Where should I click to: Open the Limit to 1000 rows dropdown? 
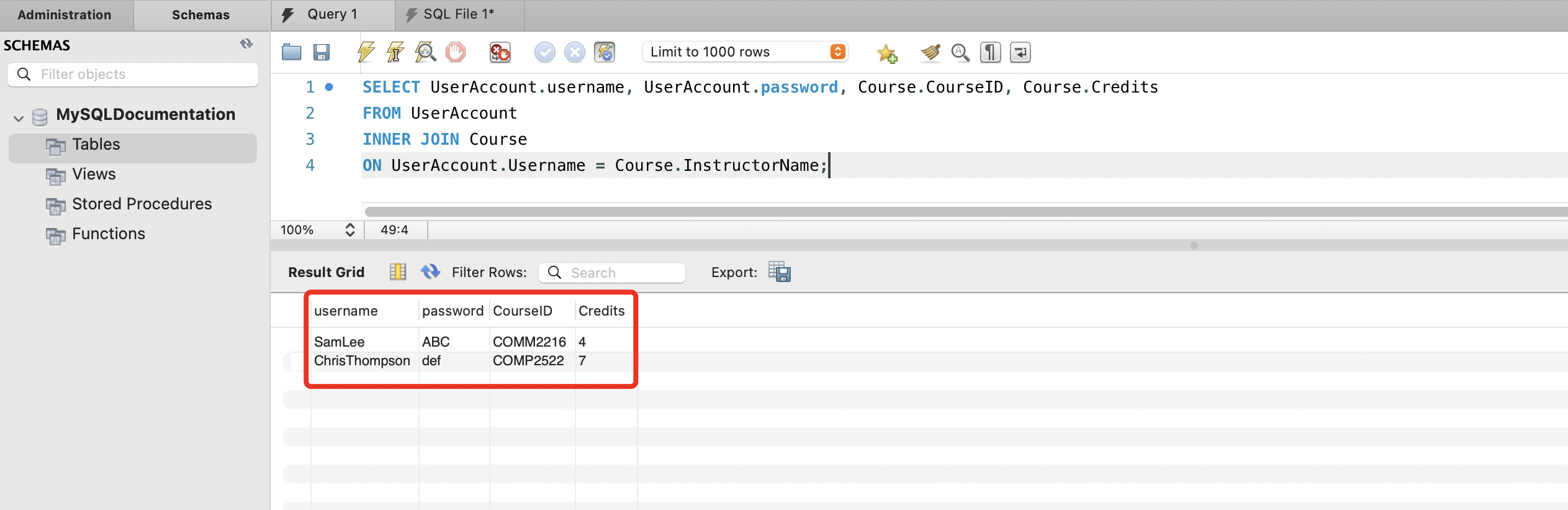tap(837, 52)
